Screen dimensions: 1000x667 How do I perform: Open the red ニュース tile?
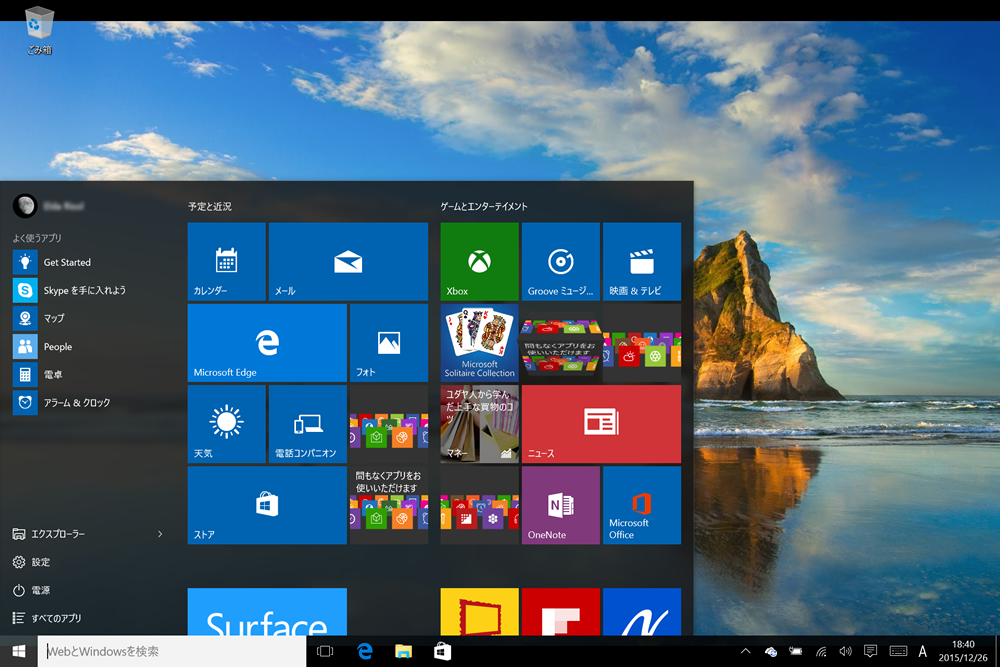601,424
